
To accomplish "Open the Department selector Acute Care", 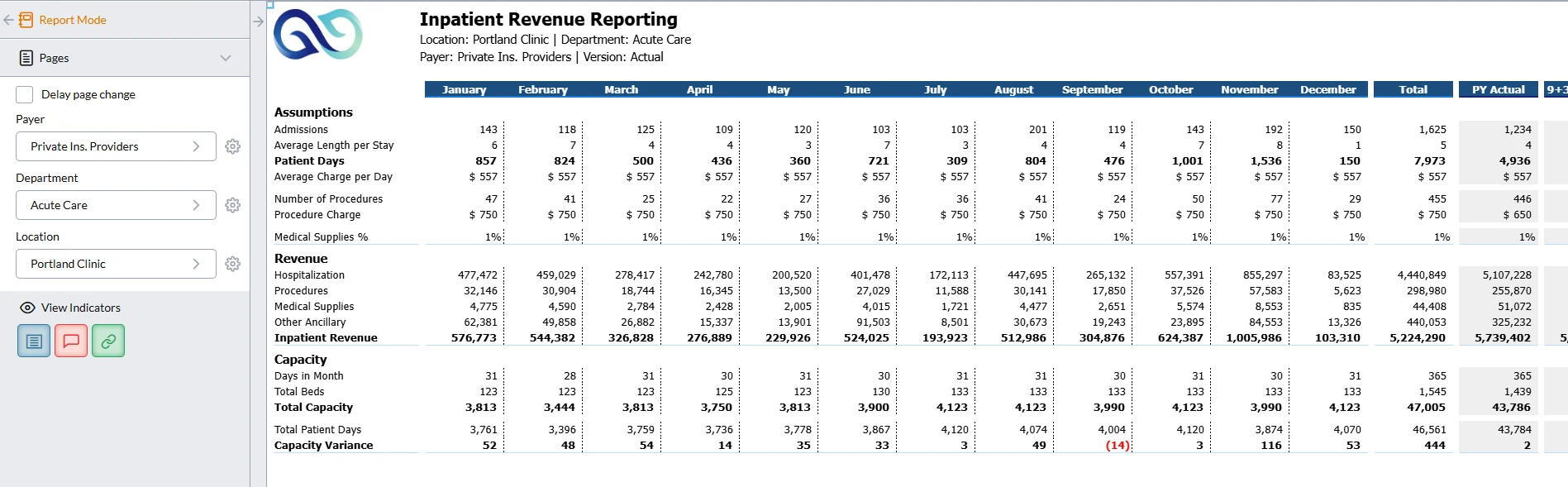I will (116, 205).
